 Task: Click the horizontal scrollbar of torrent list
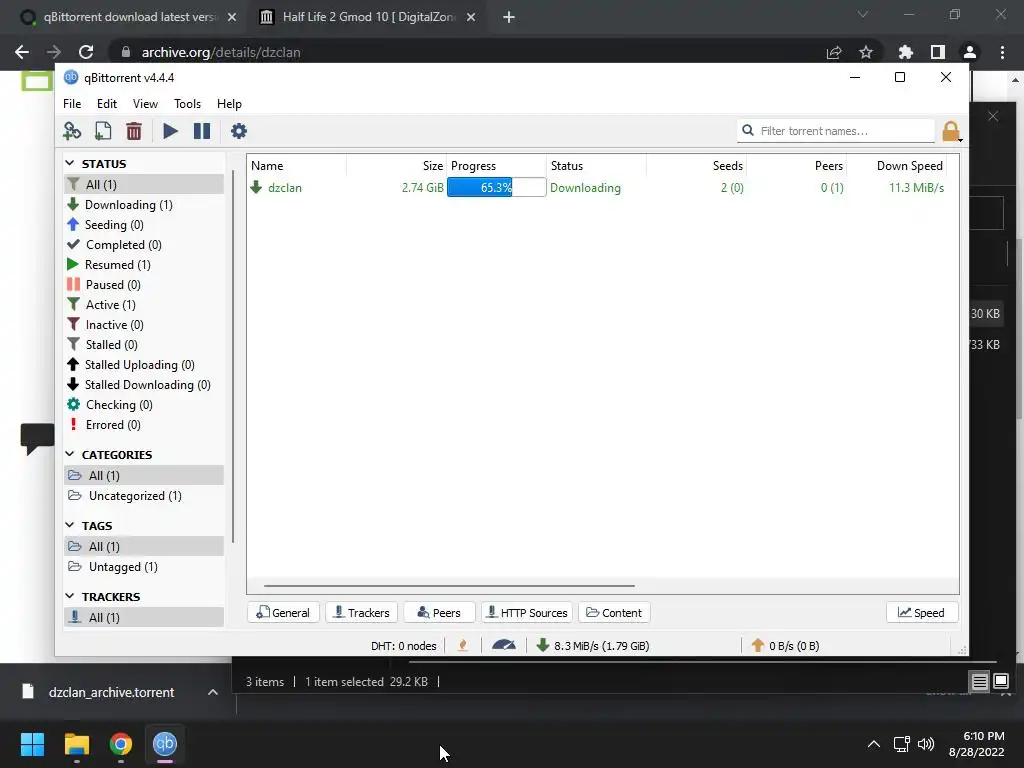[449, 586]
